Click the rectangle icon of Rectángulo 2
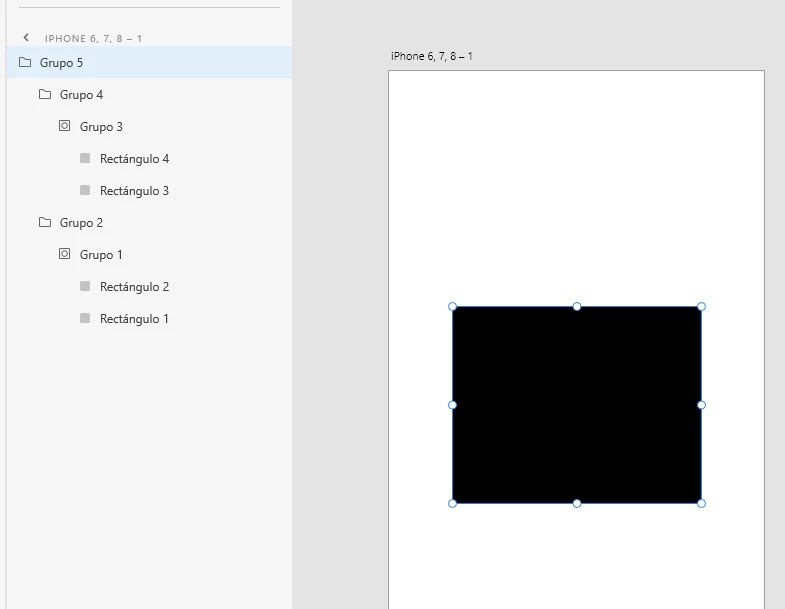This screenshot has height=609, width=785. click(85, 286)
